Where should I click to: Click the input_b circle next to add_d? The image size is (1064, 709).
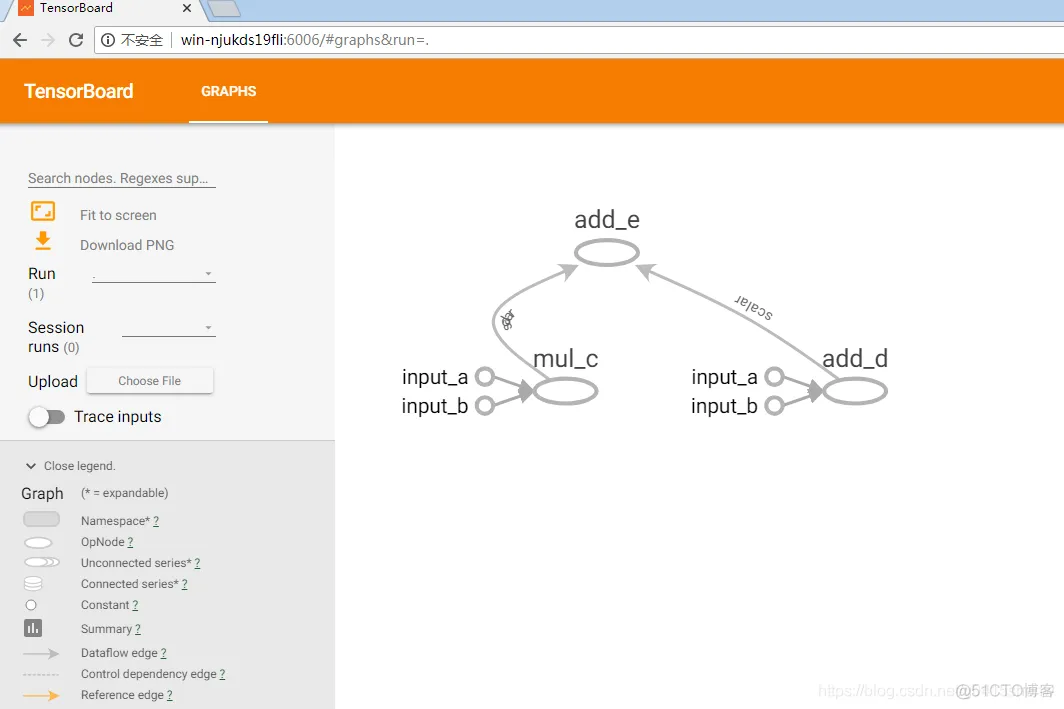pos(774,406)
